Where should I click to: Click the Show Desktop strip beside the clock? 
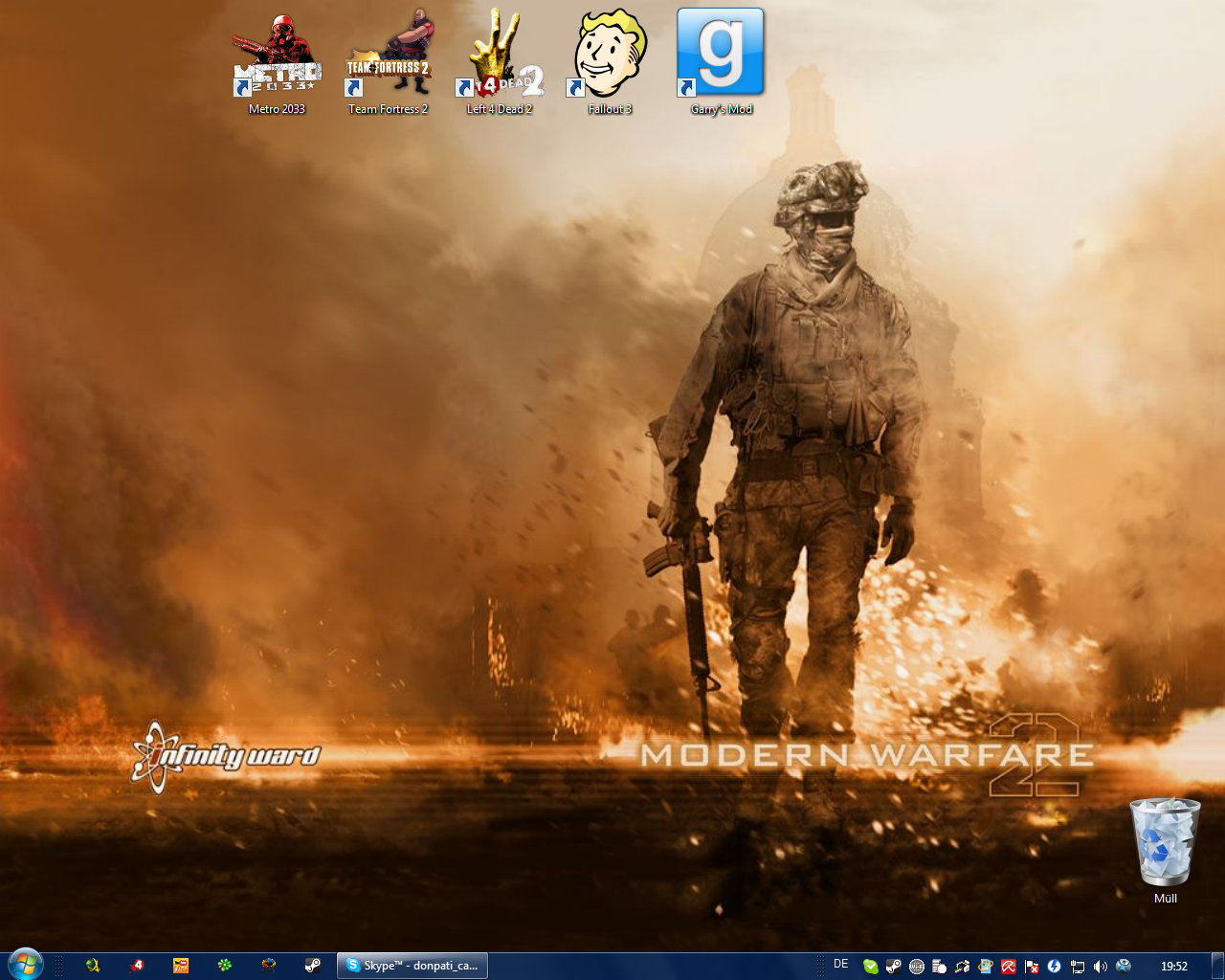point(1217,966)
